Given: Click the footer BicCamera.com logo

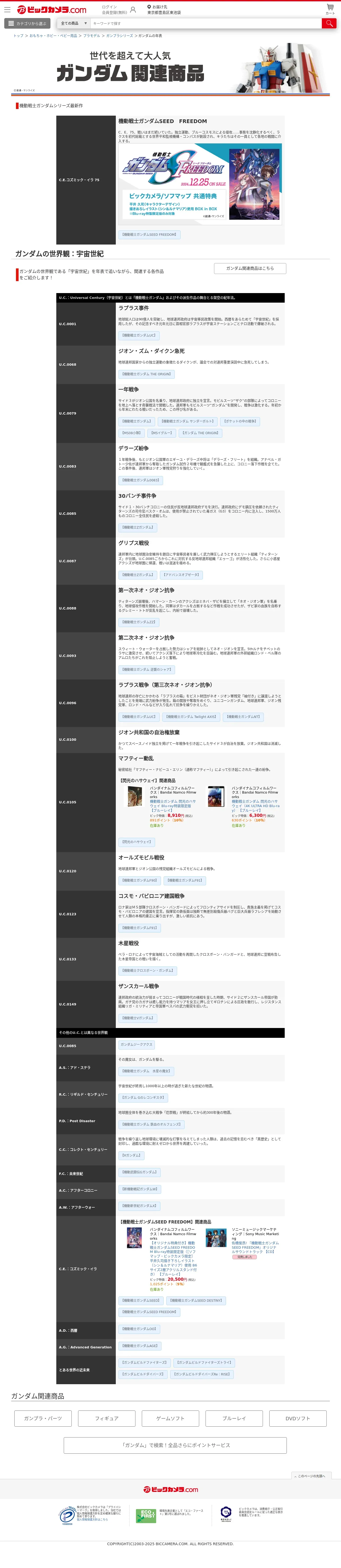Looking at the screenshot, I should coord(171,1489).
